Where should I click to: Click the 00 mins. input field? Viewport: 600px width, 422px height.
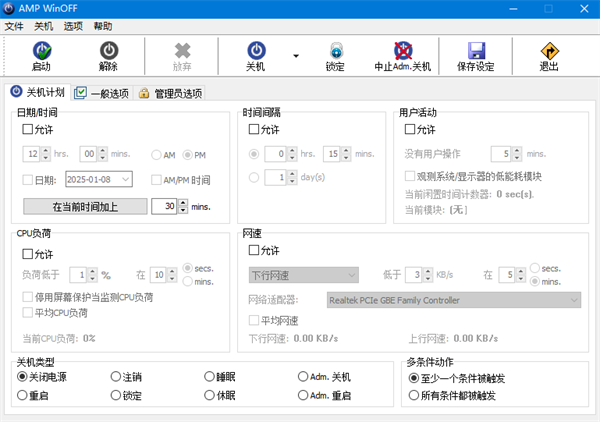[x=88, y=154]
